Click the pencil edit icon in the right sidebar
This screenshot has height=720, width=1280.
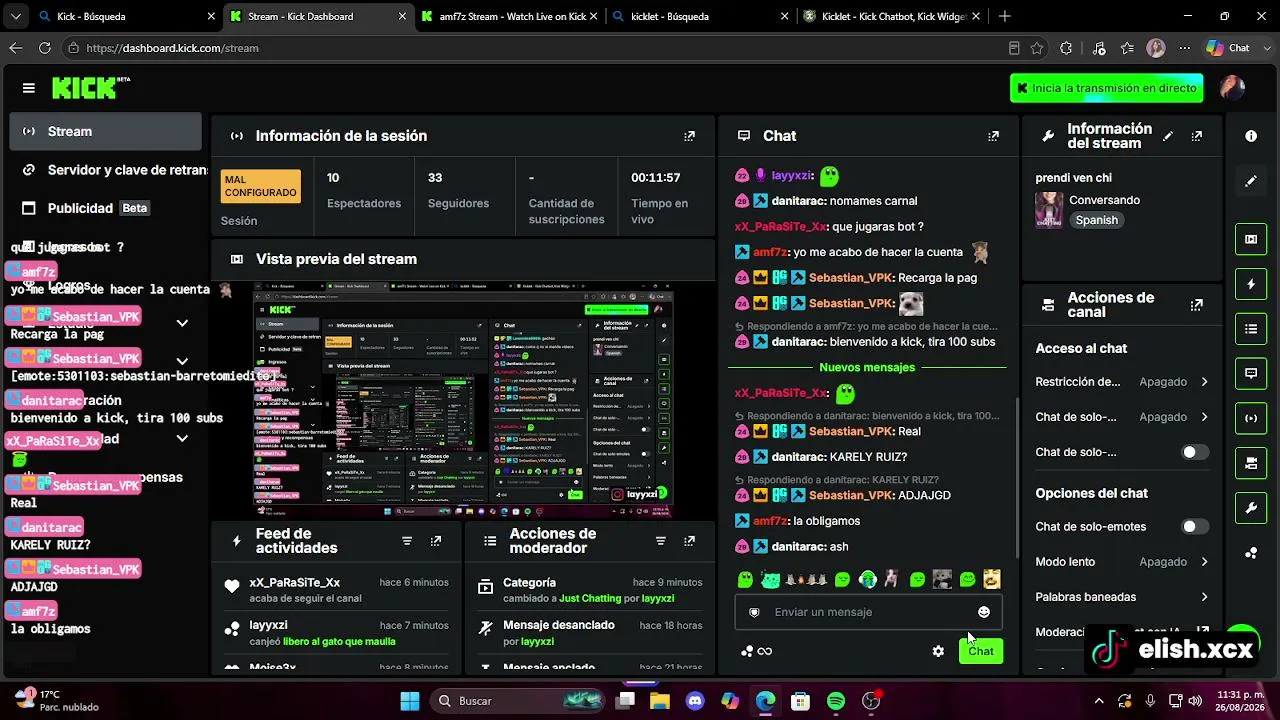click(1251, 181)
